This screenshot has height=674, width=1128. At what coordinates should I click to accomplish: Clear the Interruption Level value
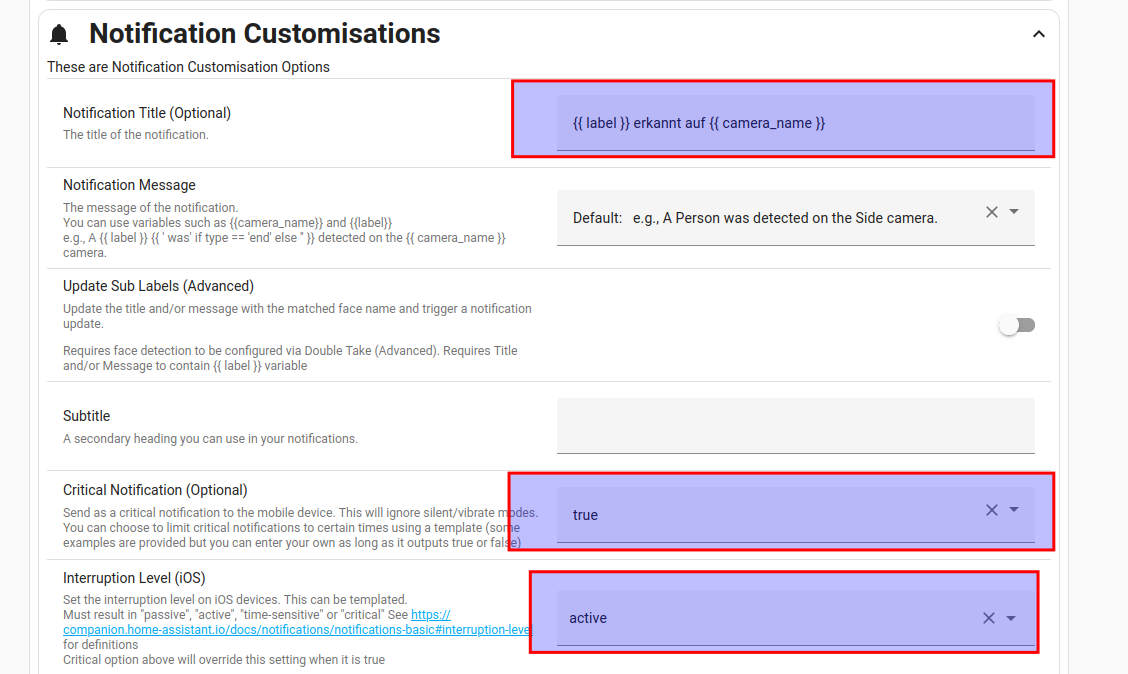tap(988, 618)
